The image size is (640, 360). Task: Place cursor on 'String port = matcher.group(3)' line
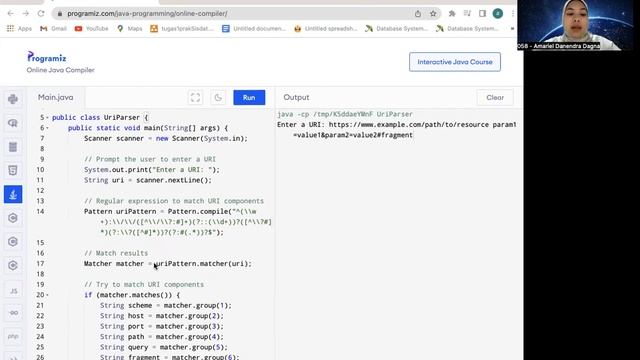pos(162,326)
